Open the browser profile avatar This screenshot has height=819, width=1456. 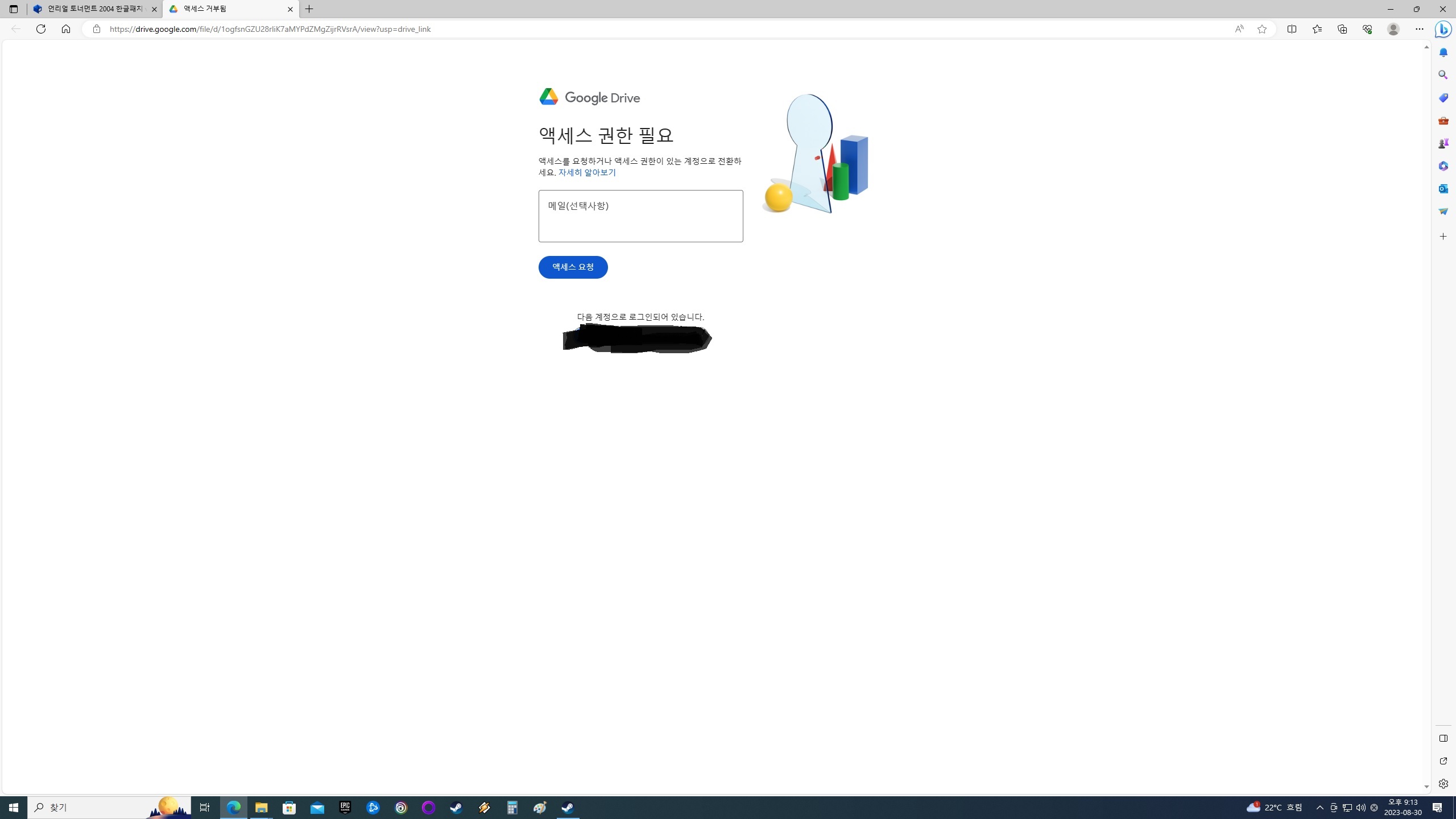click(1393, 29)
